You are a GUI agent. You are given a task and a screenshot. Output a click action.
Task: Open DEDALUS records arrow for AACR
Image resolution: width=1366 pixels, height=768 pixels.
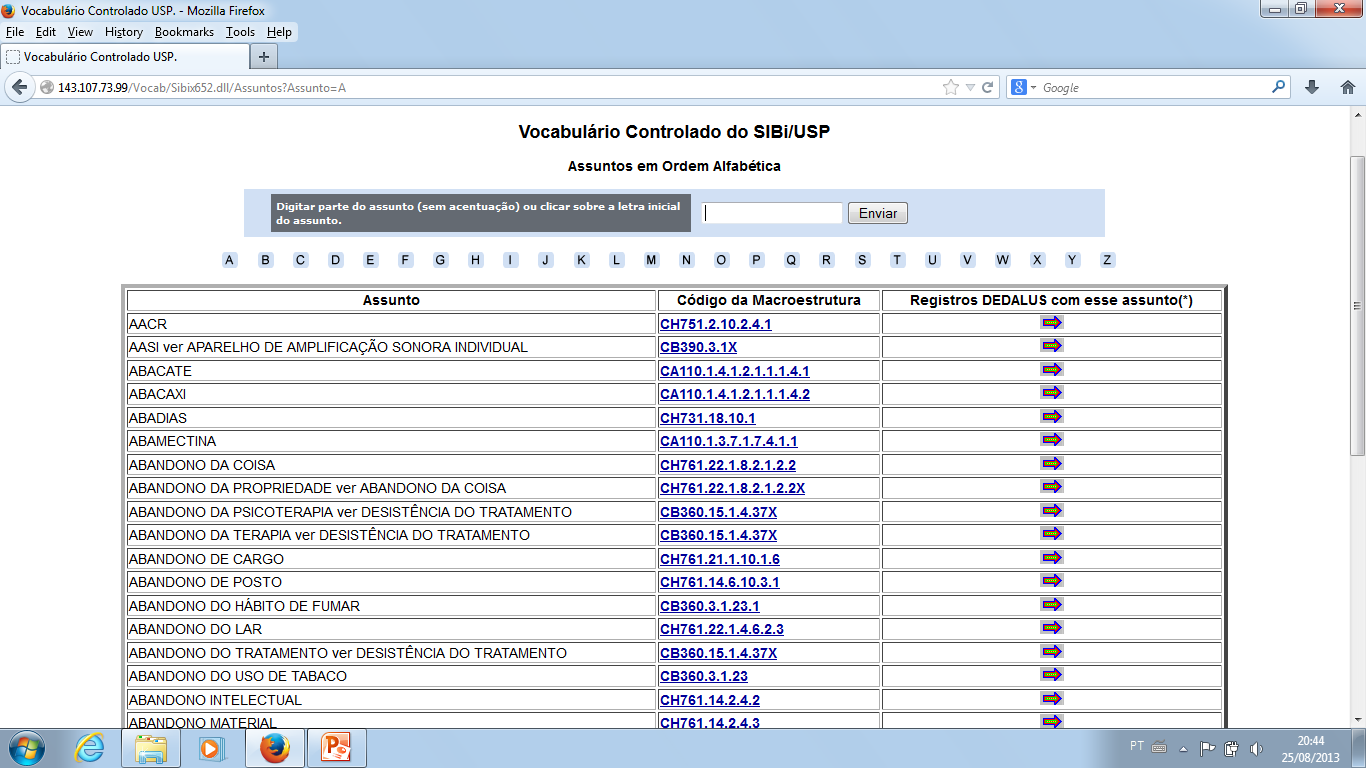(x=1051, y=323)
